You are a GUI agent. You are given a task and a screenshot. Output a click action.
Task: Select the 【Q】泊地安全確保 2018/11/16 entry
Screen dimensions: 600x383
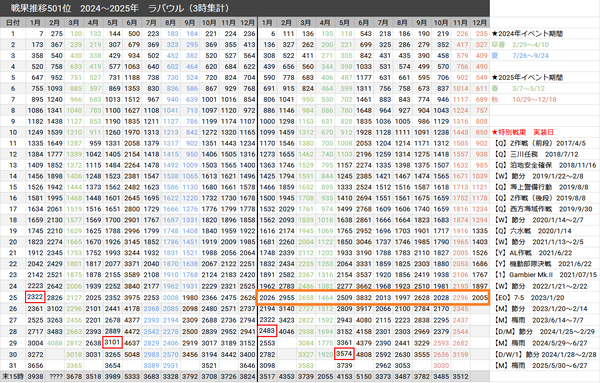click(x=544, y=165)
